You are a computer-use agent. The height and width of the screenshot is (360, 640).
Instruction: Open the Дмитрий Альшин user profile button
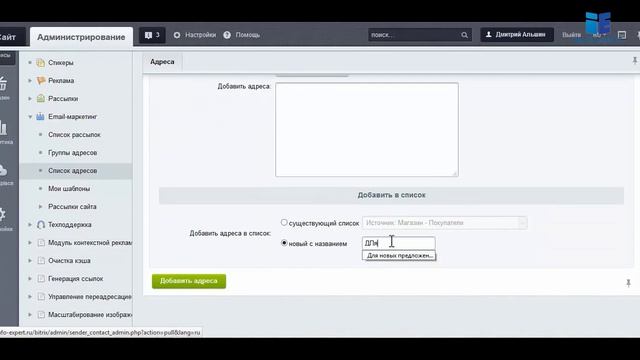coord(517,35)
